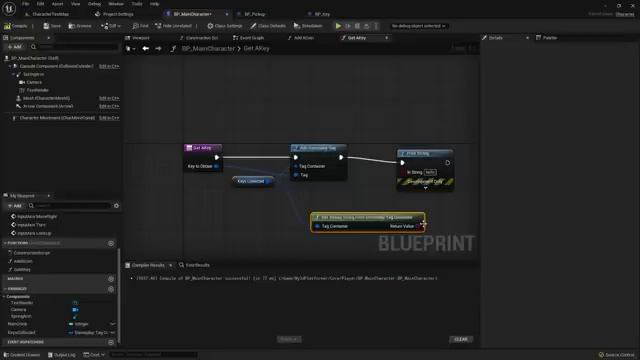Open the debug object selection dropdown
The height and width of the screenshot is (360, 640).
click(x=418, y=26)
